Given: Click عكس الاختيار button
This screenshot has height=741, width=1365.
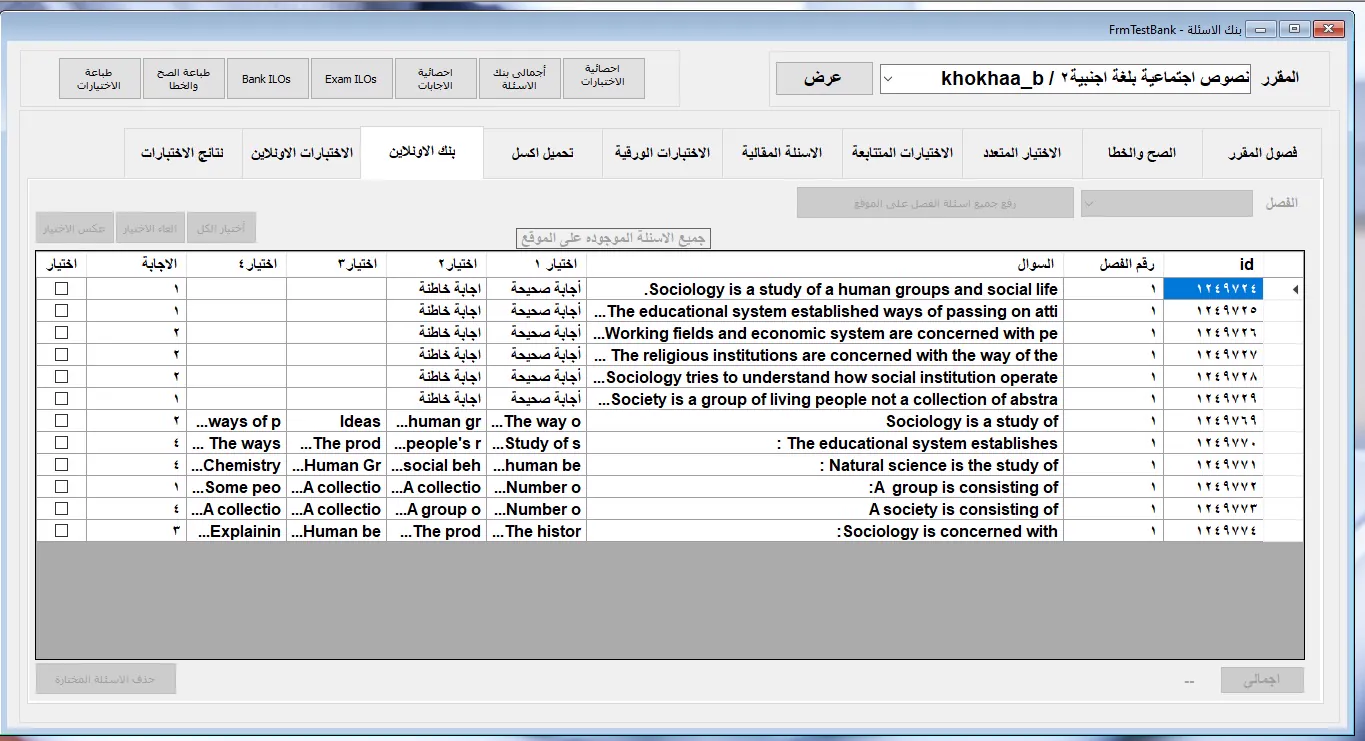Looking at the screenshot, I should pos(75,228).
